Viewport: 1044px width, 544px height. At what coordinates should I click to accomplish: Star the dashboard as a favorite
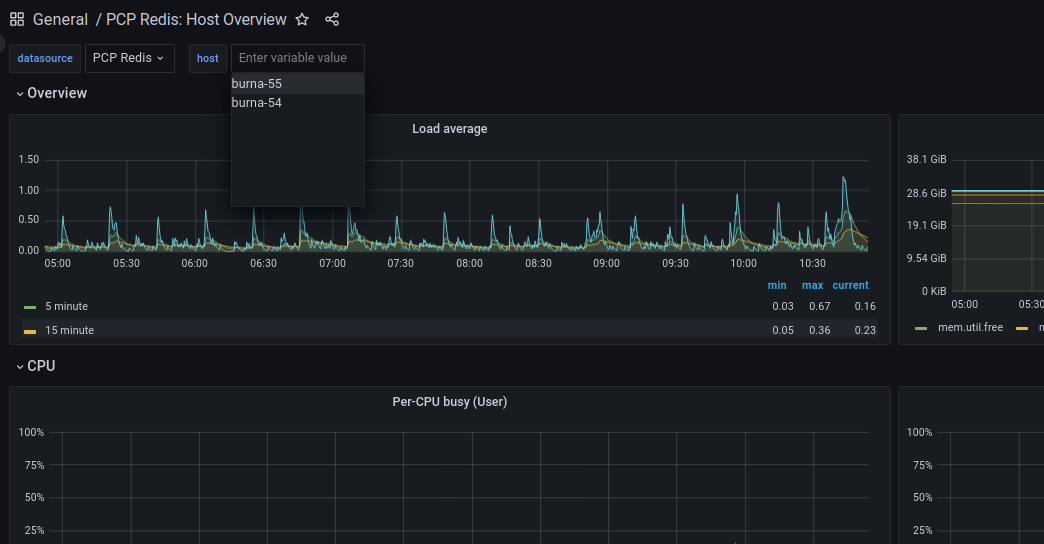[x=302, y=20]
